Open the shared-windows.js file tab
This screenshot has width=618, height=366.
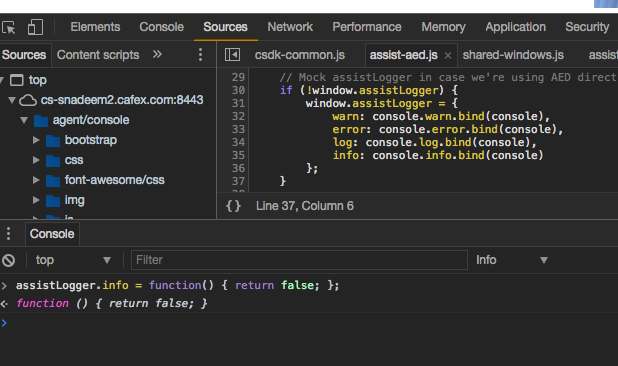[x=513, y=55]
